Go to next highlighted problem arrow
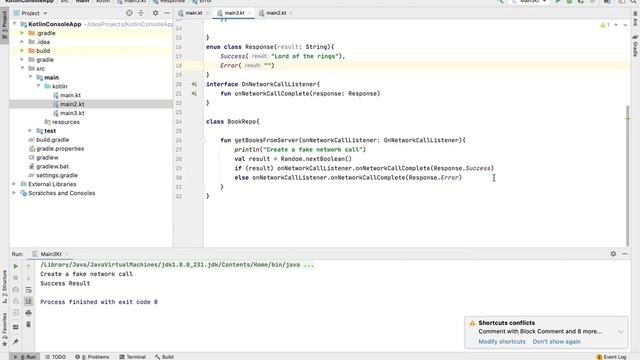 pos(625,25)
